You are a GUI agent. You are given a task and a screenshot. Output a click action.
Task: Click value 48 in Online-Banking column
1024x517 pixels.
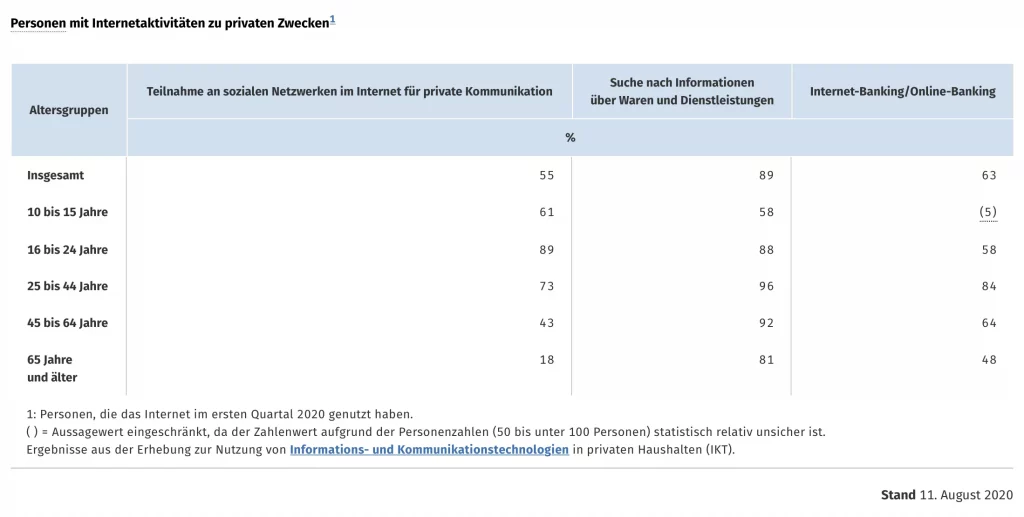[988, 360]
